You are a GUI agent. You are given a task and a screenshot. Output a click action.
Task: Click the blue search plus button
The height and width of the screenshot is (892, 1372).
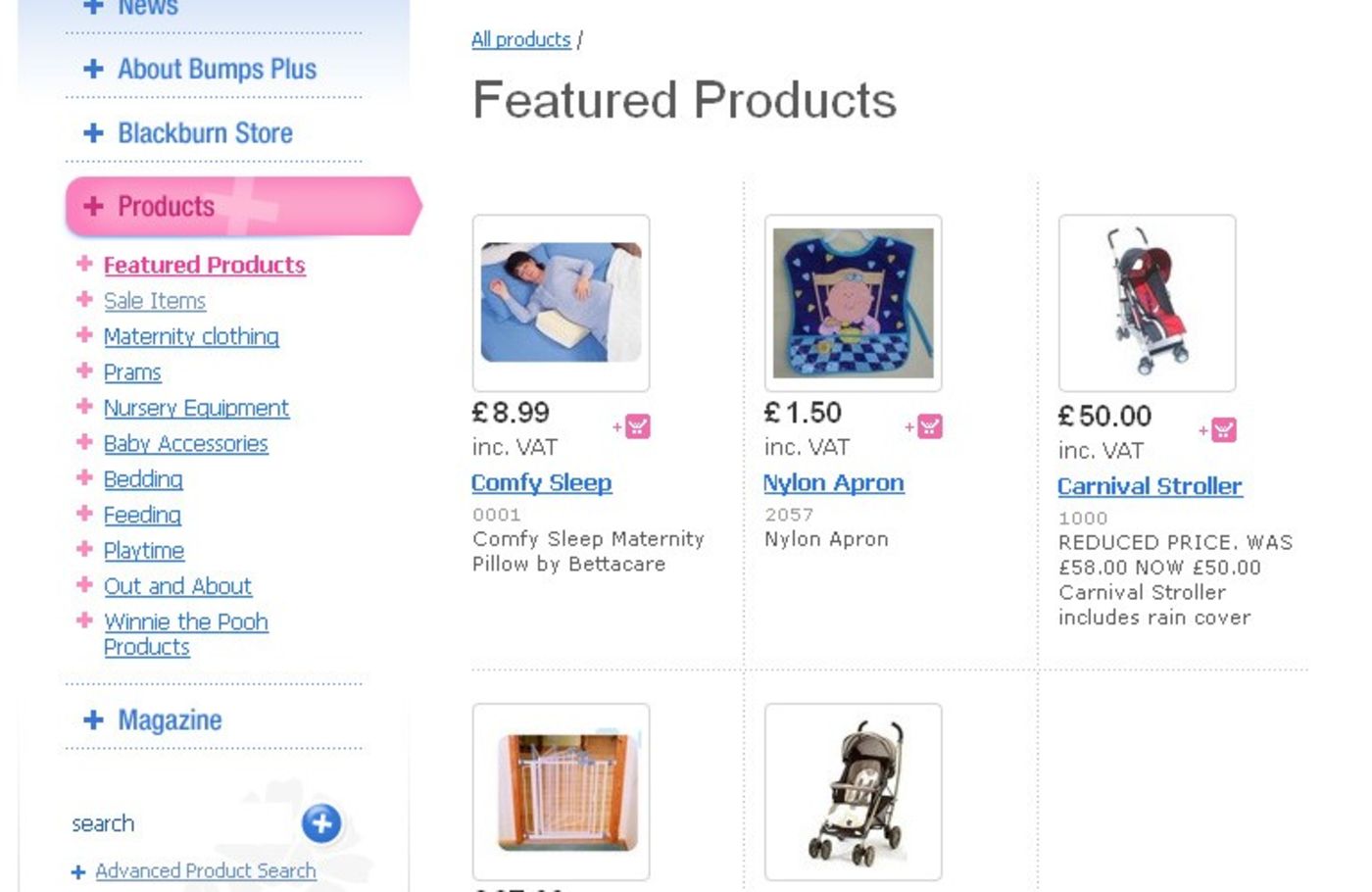pos(321,823)
